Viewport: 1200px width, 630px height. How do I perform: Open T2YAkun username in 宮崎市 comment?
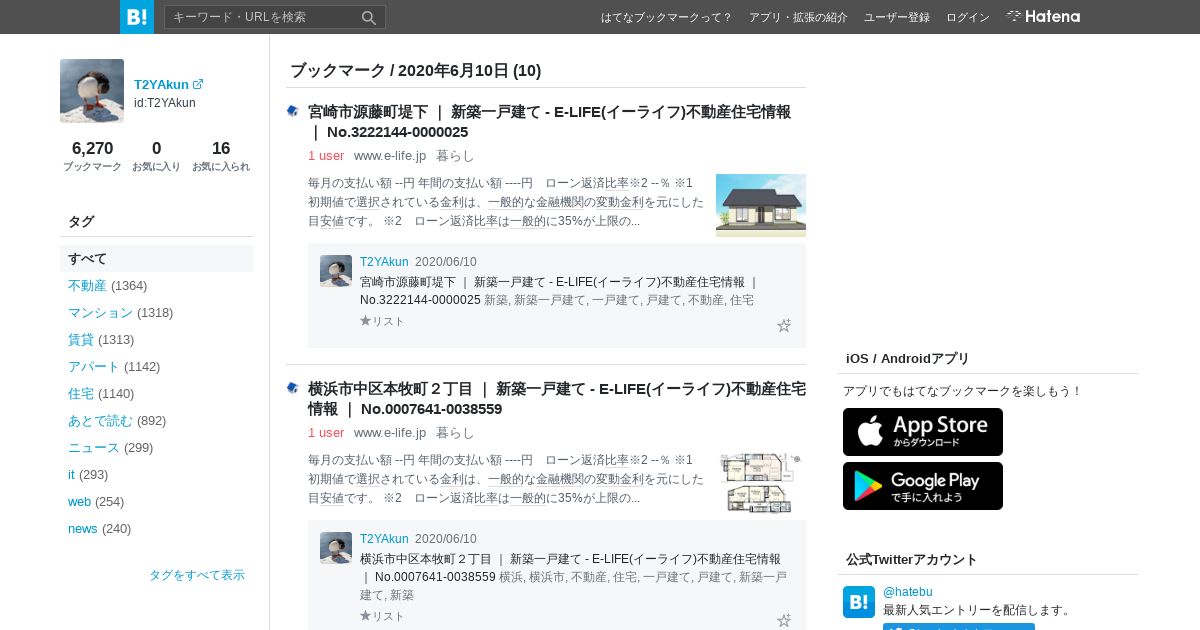tap(384, 262)
